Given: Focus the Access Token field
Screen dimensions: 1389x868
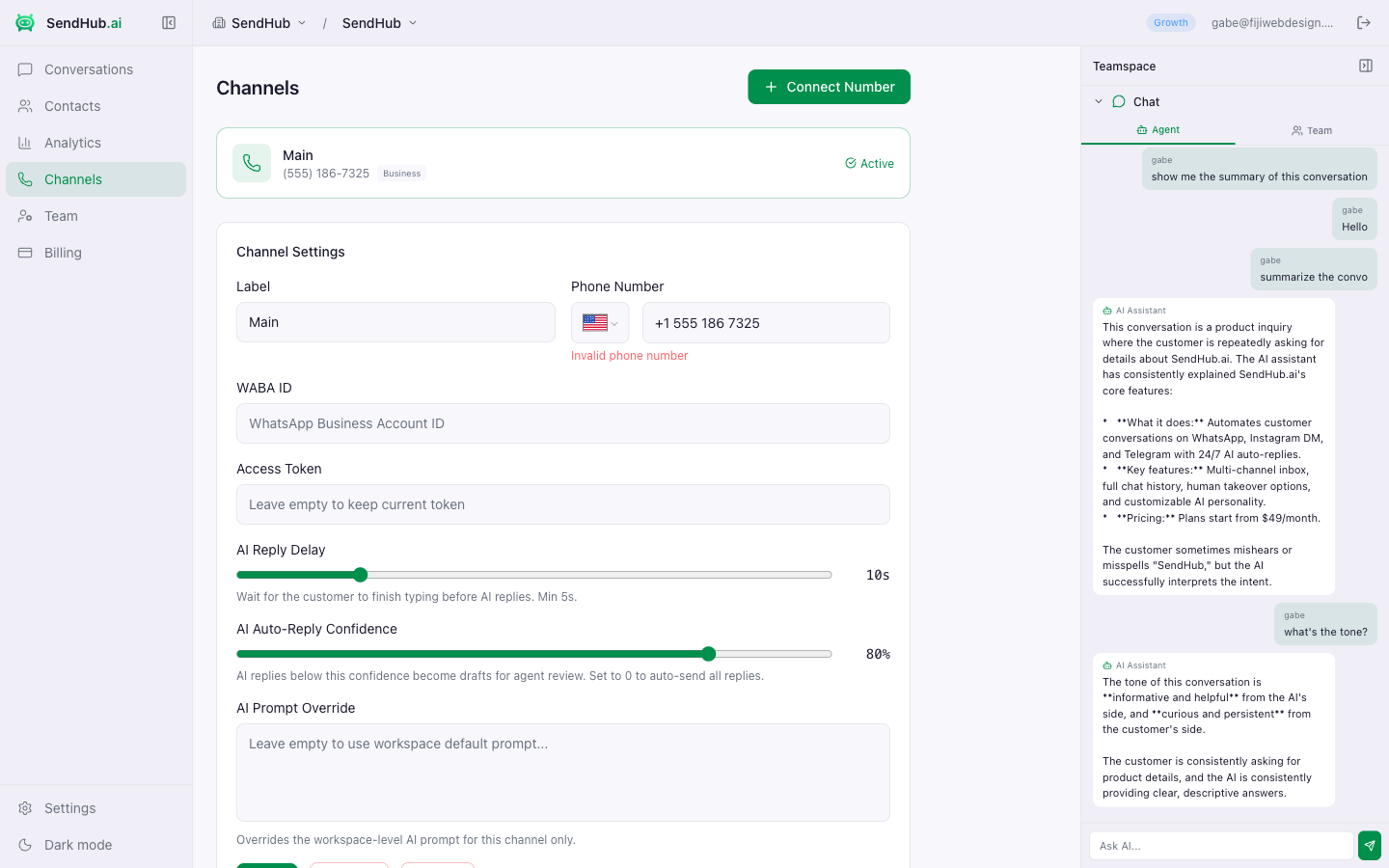Looking at the screenshot, I should 563,504.
